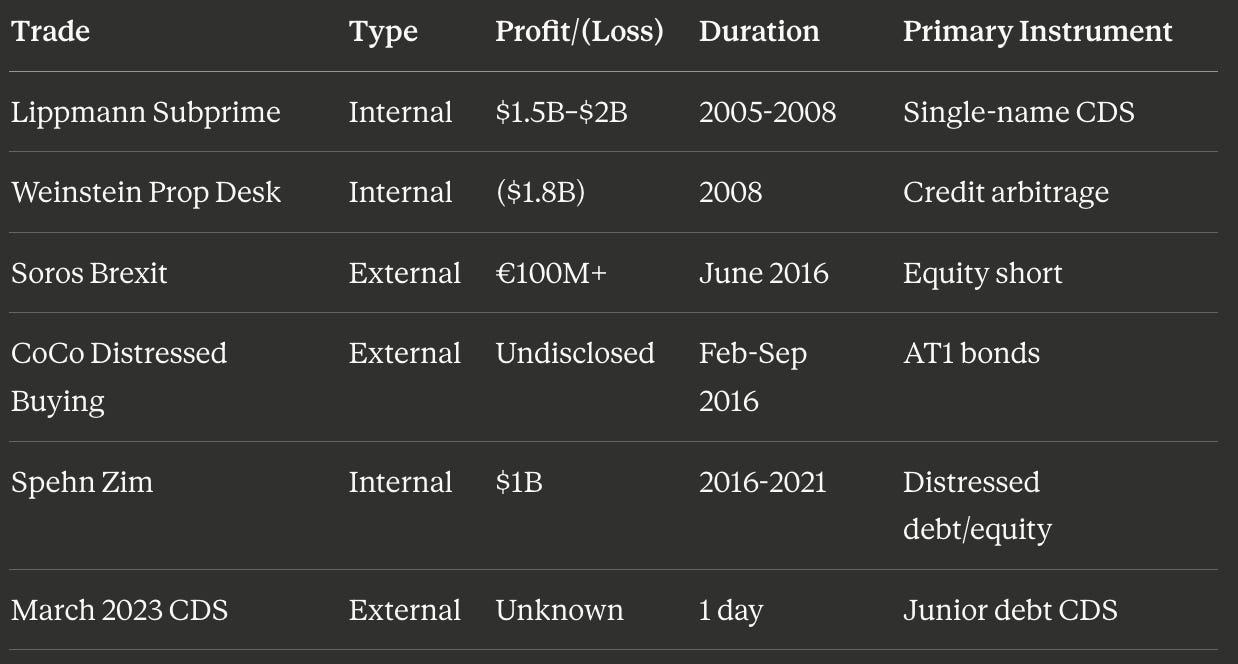
Task: Click the Lippmann Subprime trade cell
Action: click(146, 112)
